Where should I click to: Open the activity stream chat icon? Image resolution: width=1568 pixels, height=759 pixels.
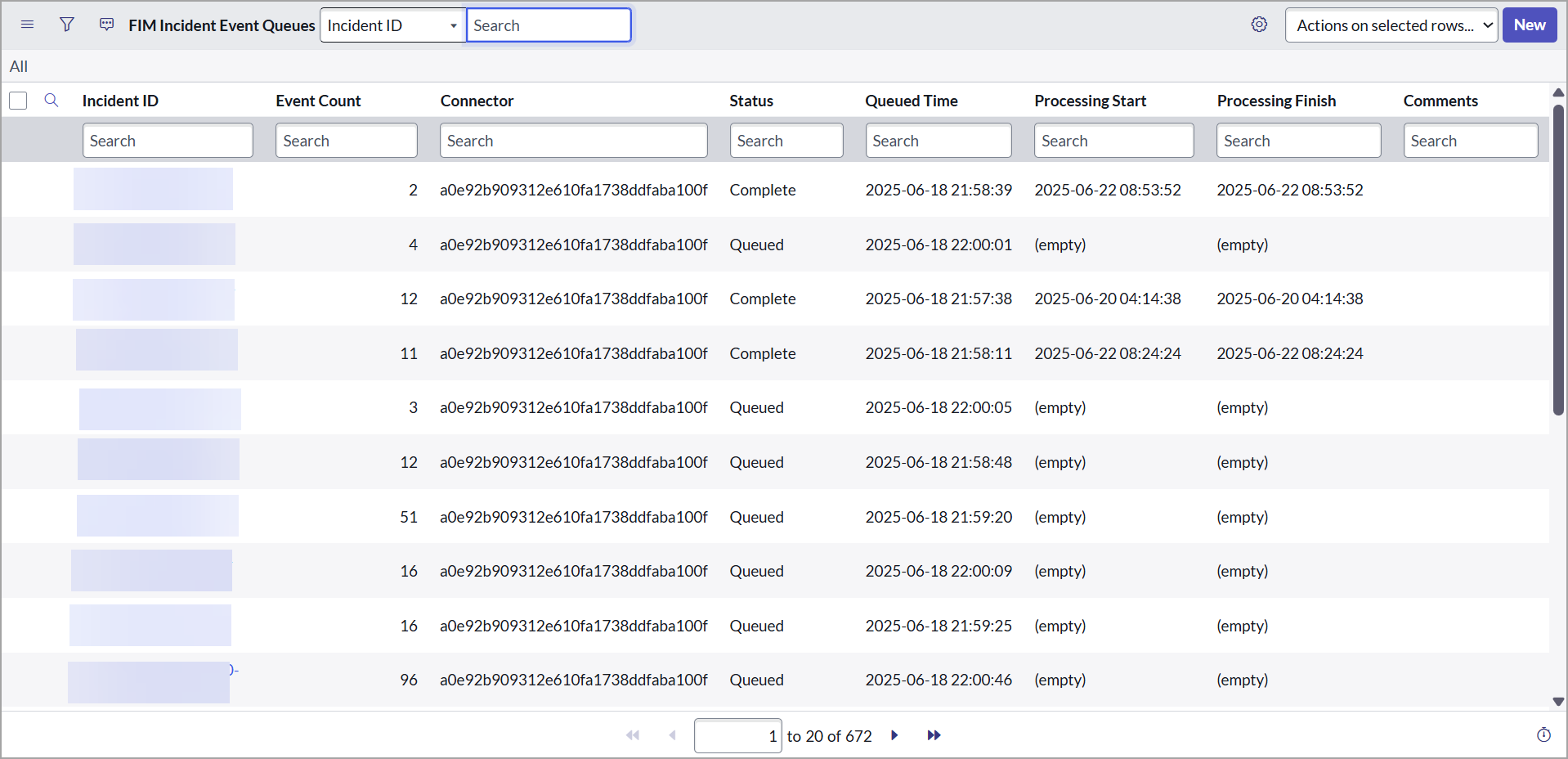point(106,25)
